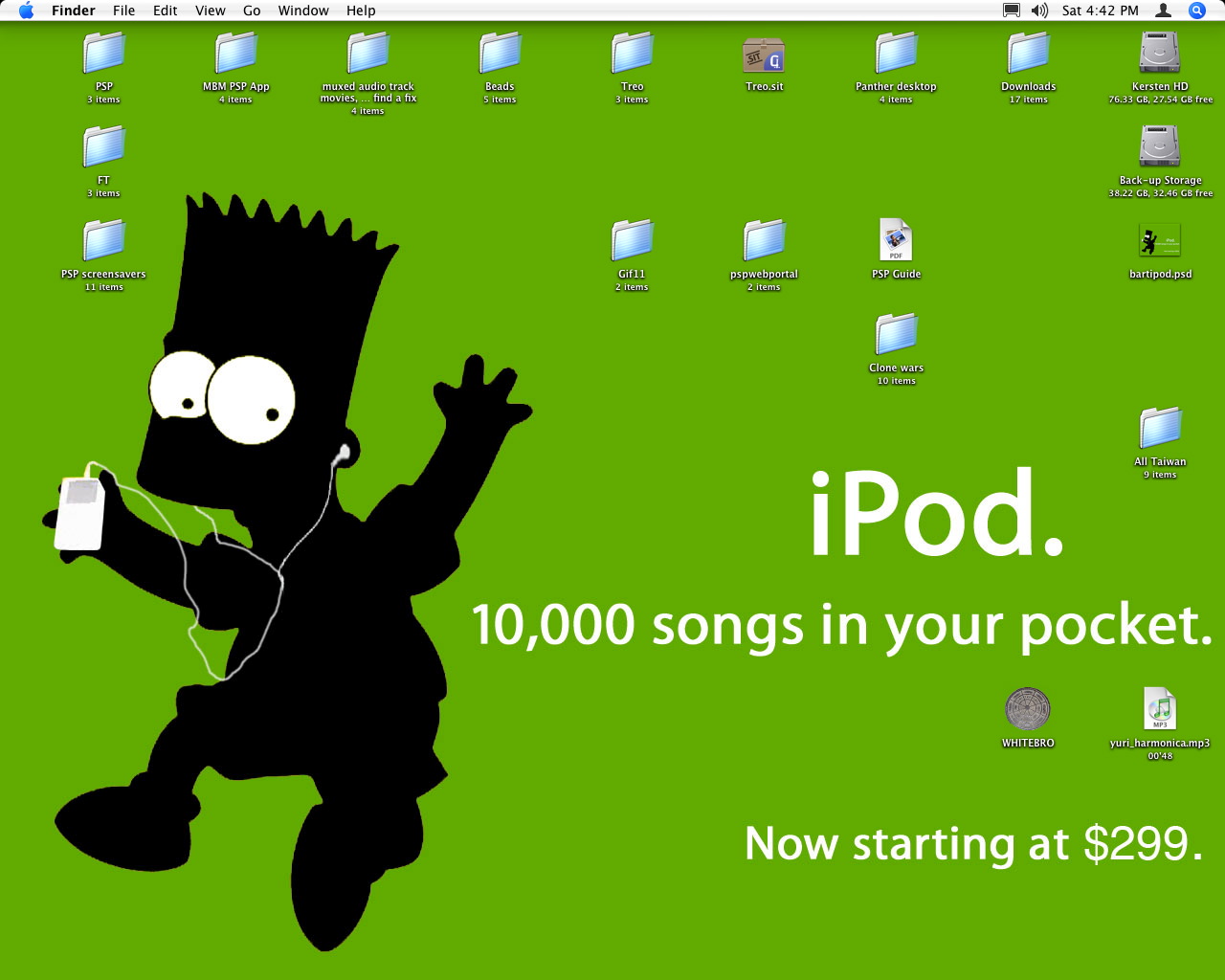Viewport: 1225px width, 980px height.
Task: Open the Window menu
Action: 303,11
